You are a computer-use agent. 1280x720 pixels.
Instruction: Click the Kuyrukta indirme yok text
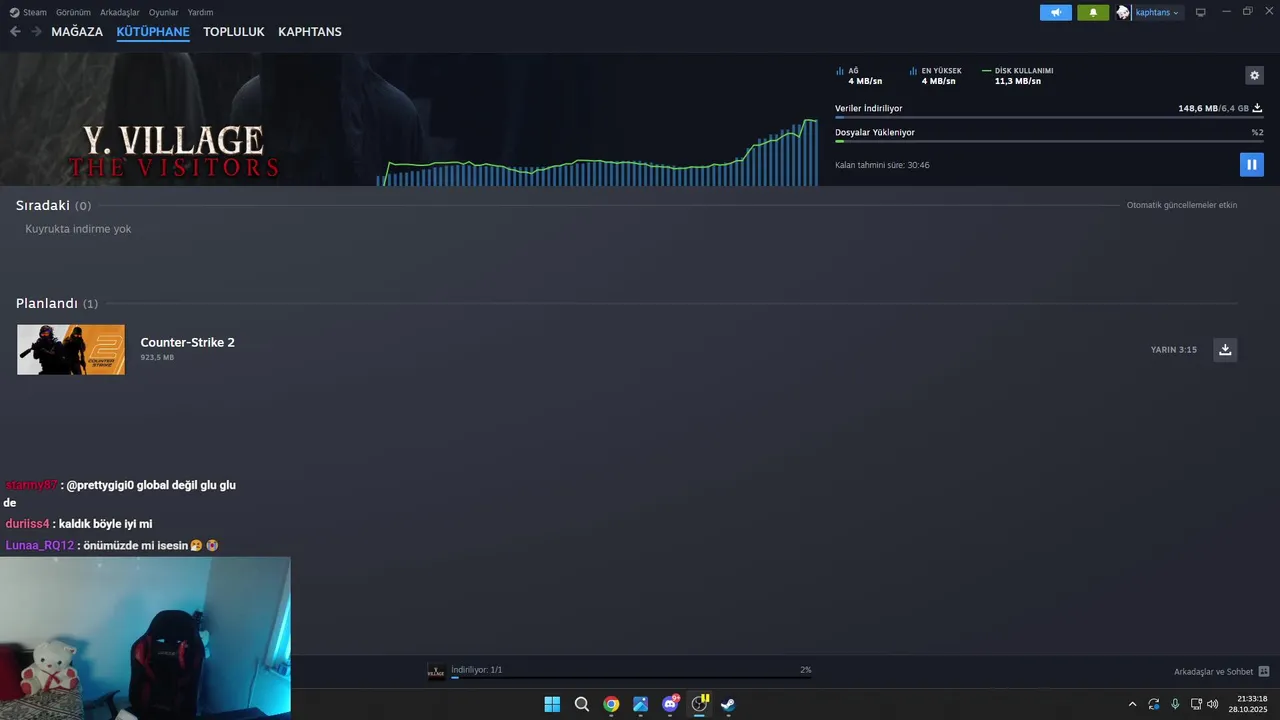coord(78,229)
